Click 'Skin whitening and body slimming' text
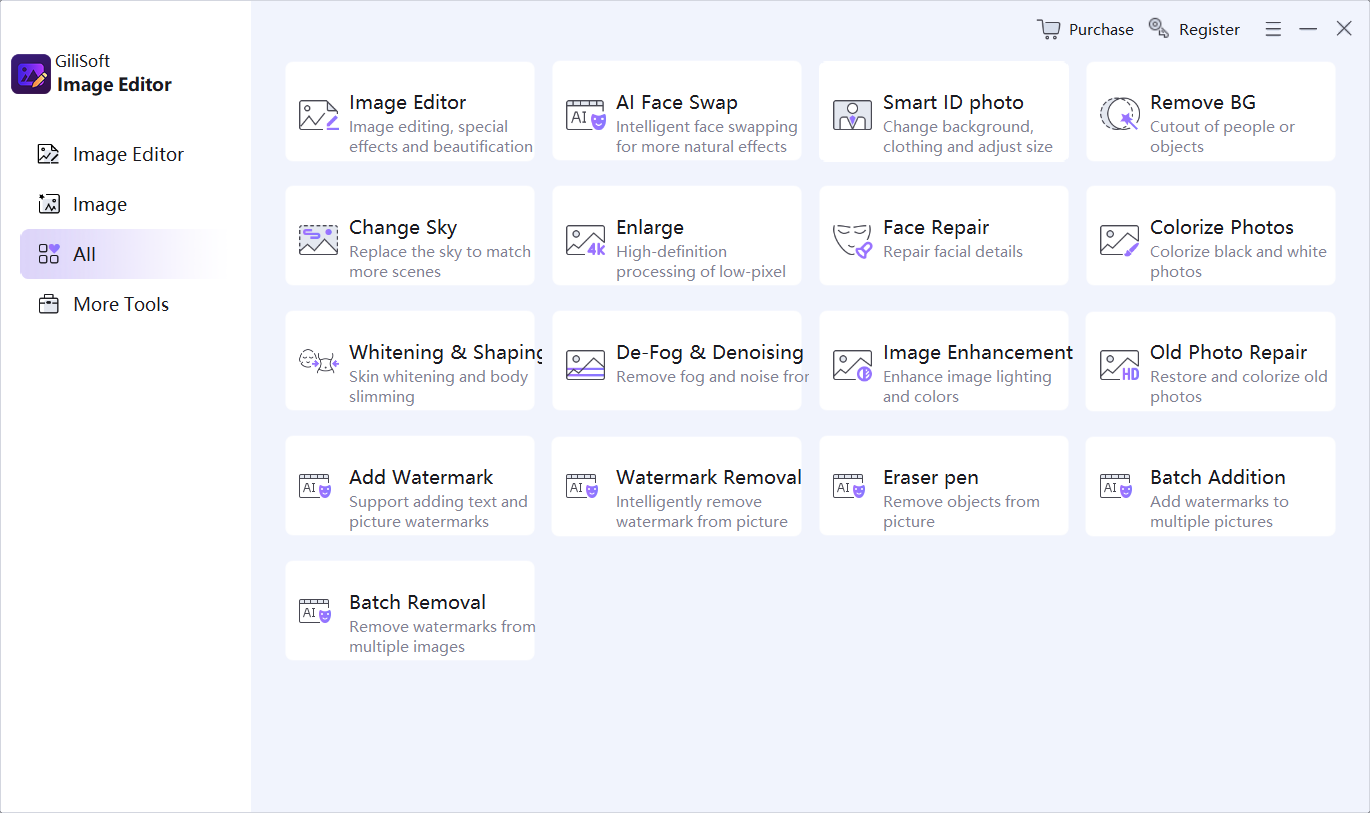This screenshot has width=1370, height=813. (x=438, y=387)
